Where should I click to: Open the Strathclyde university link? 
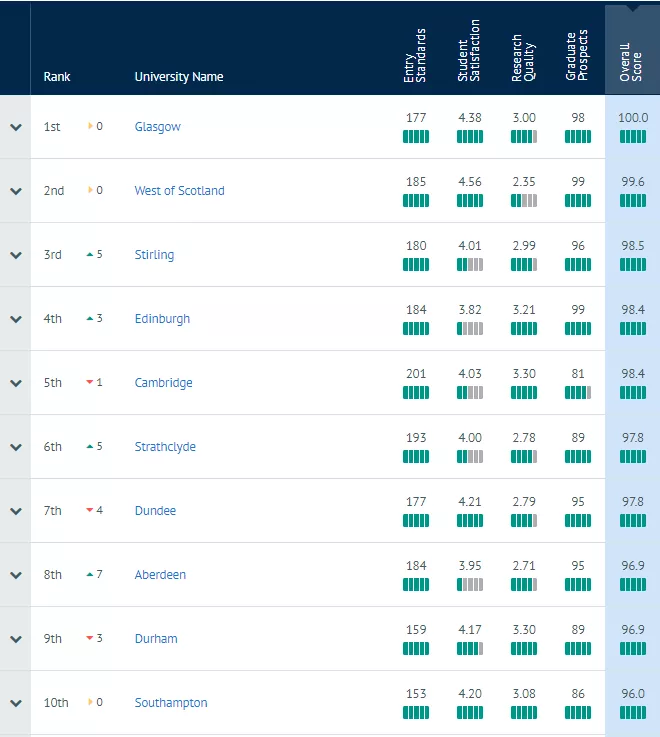click(x=165, y=447)
